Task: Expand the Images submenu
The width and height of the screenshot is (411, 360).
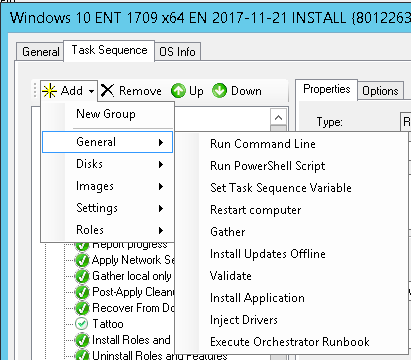Action: click(x=107, y=186)
